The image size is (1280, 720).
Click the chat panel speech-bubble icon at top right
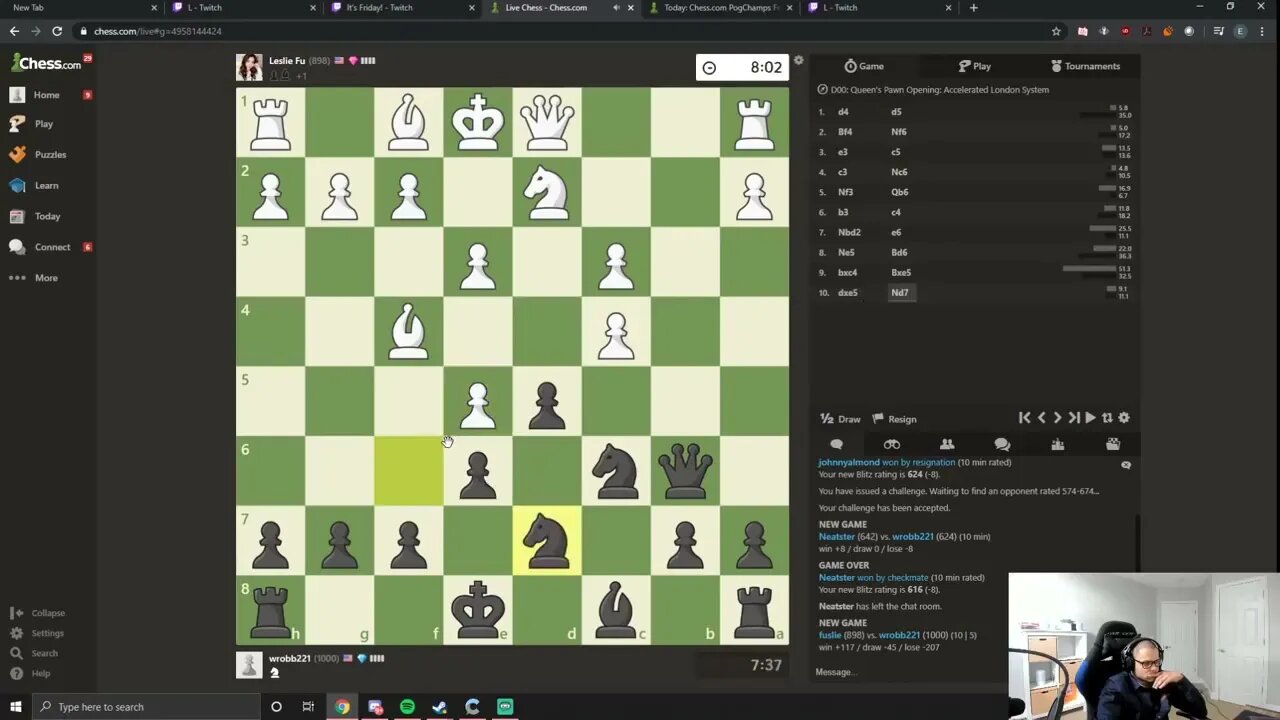tap(1126, 465)
